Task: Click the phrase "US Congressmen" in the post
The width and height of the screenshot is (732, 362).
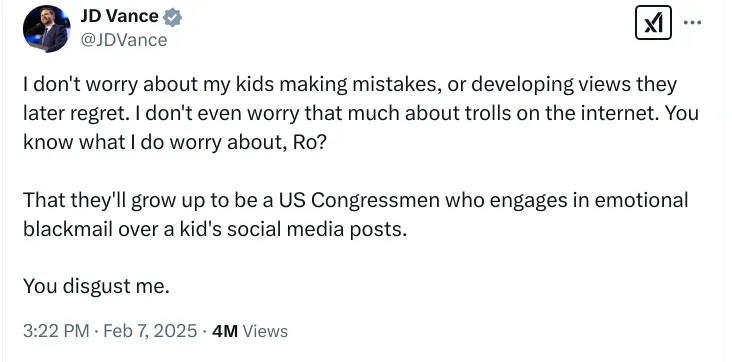Action: tap(359, 201)
